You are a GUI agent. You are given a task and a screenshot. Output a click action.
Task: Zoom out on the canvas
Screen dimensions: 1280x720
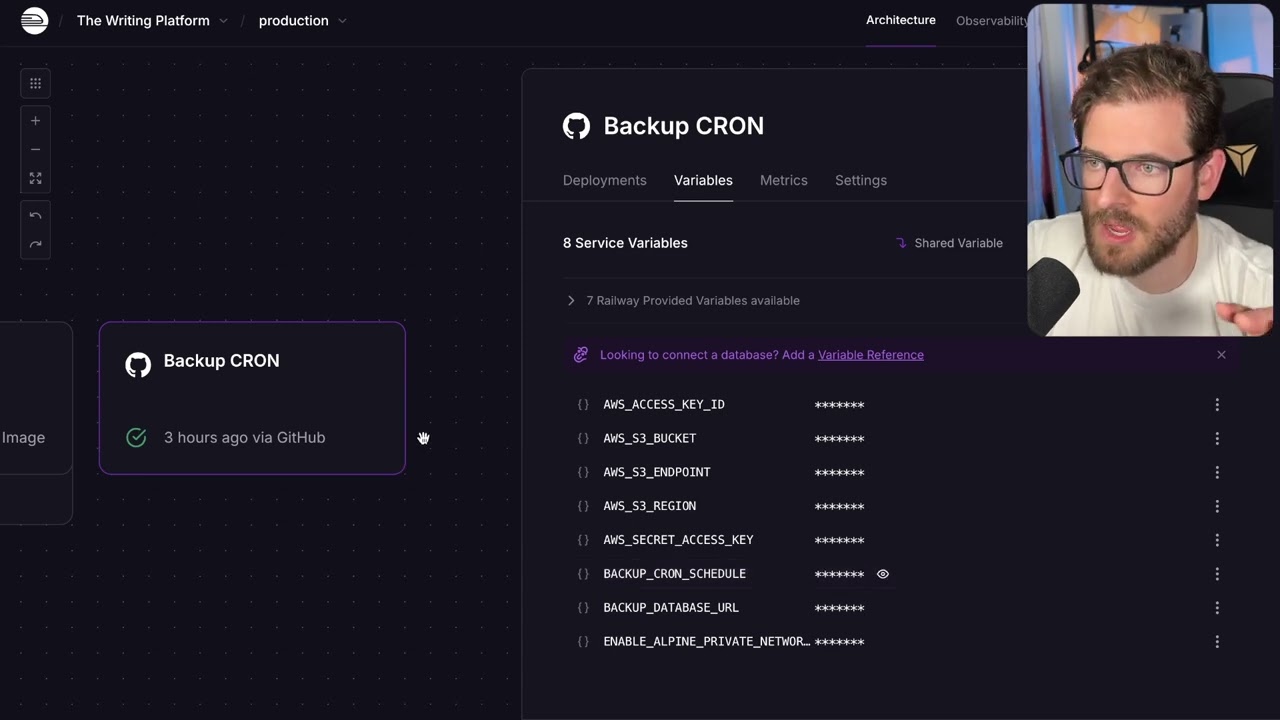(x=35, y=149)
